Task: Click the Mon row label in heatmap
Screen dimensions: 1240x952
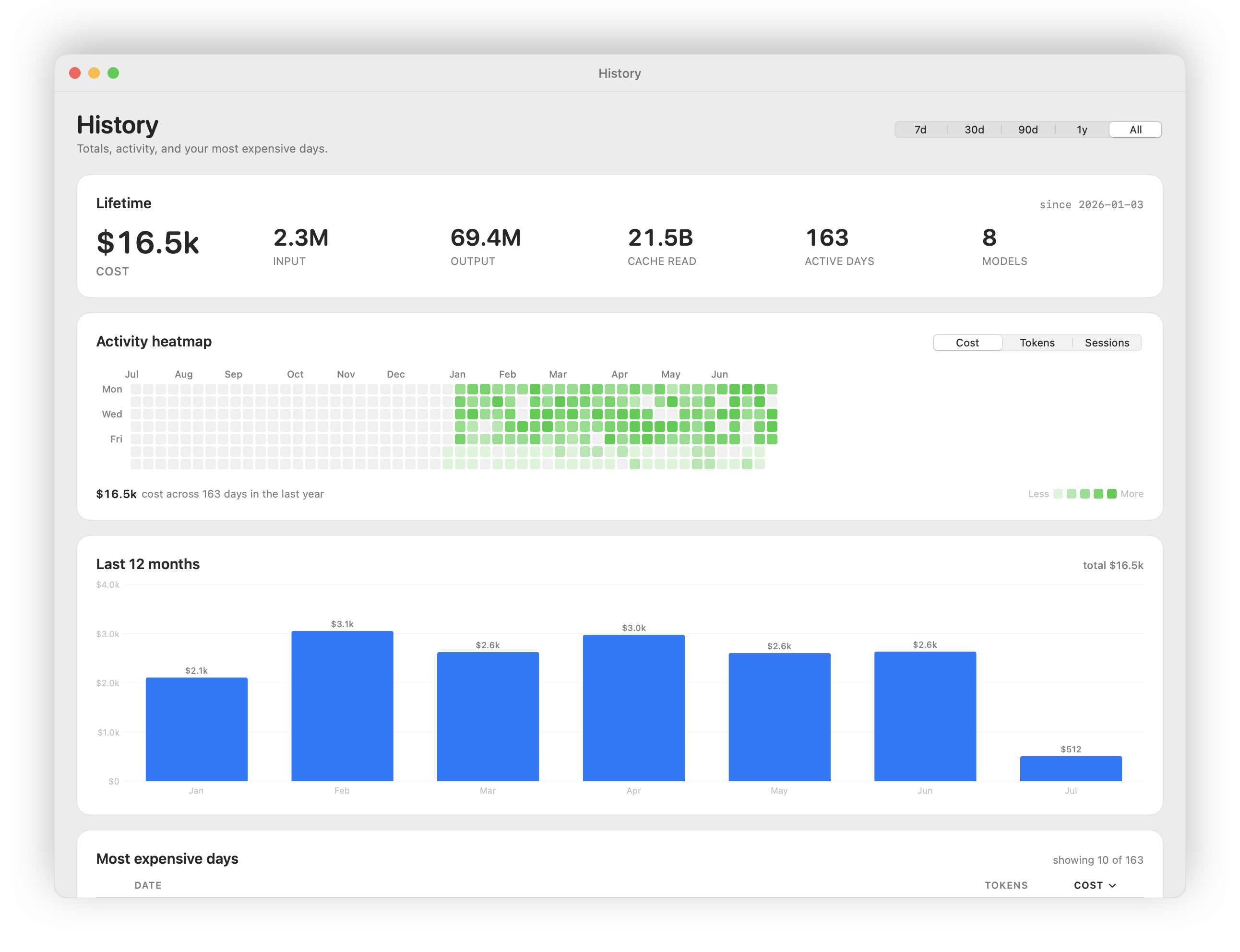Action: 112,389
